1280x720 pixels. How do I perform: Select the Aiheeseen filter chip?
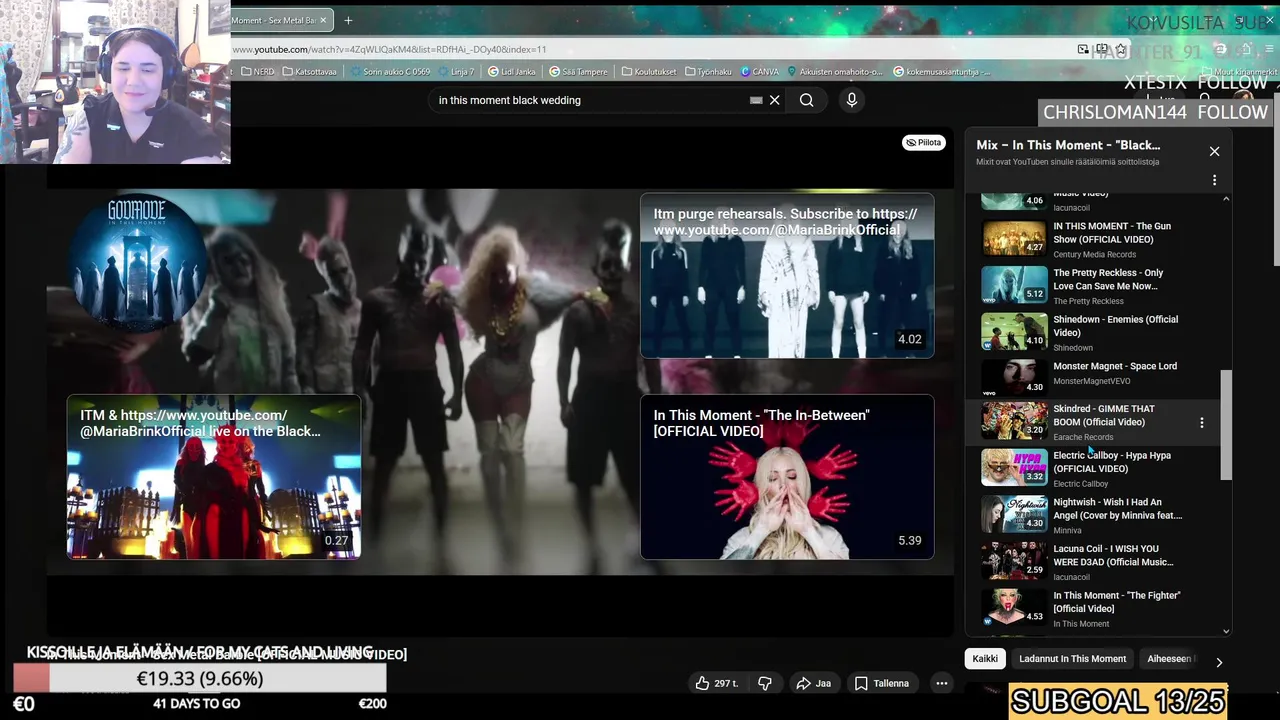pos(1170,659)
